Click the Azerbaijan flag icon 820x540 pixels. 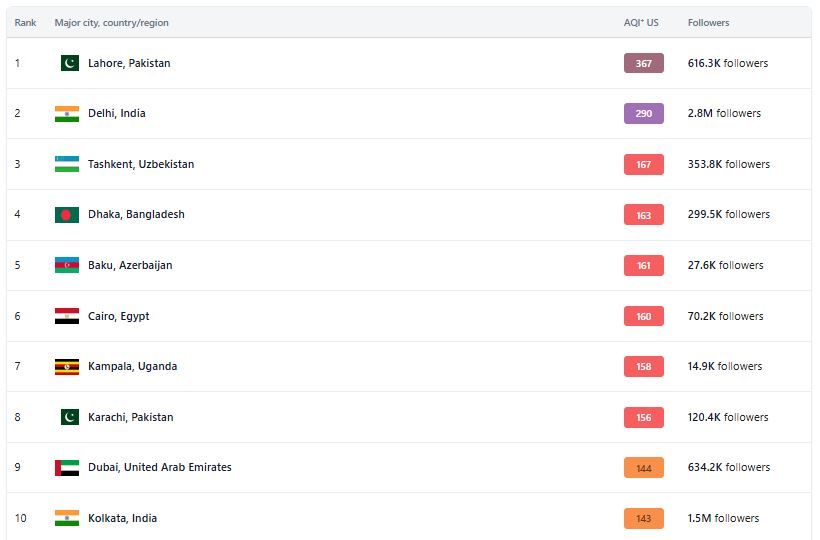[67, 265]
